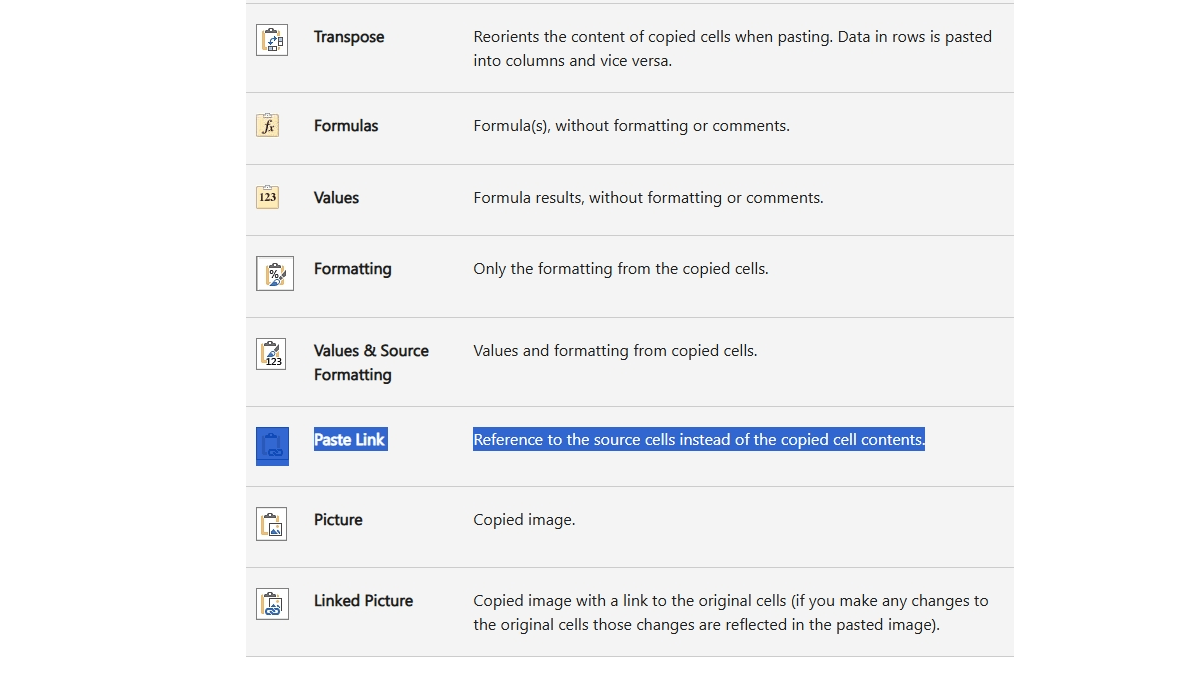This screenshot has height=674, width=1179.
Task: Click the selected 'Reference to the source cells' description
Action: coord(698,440)
